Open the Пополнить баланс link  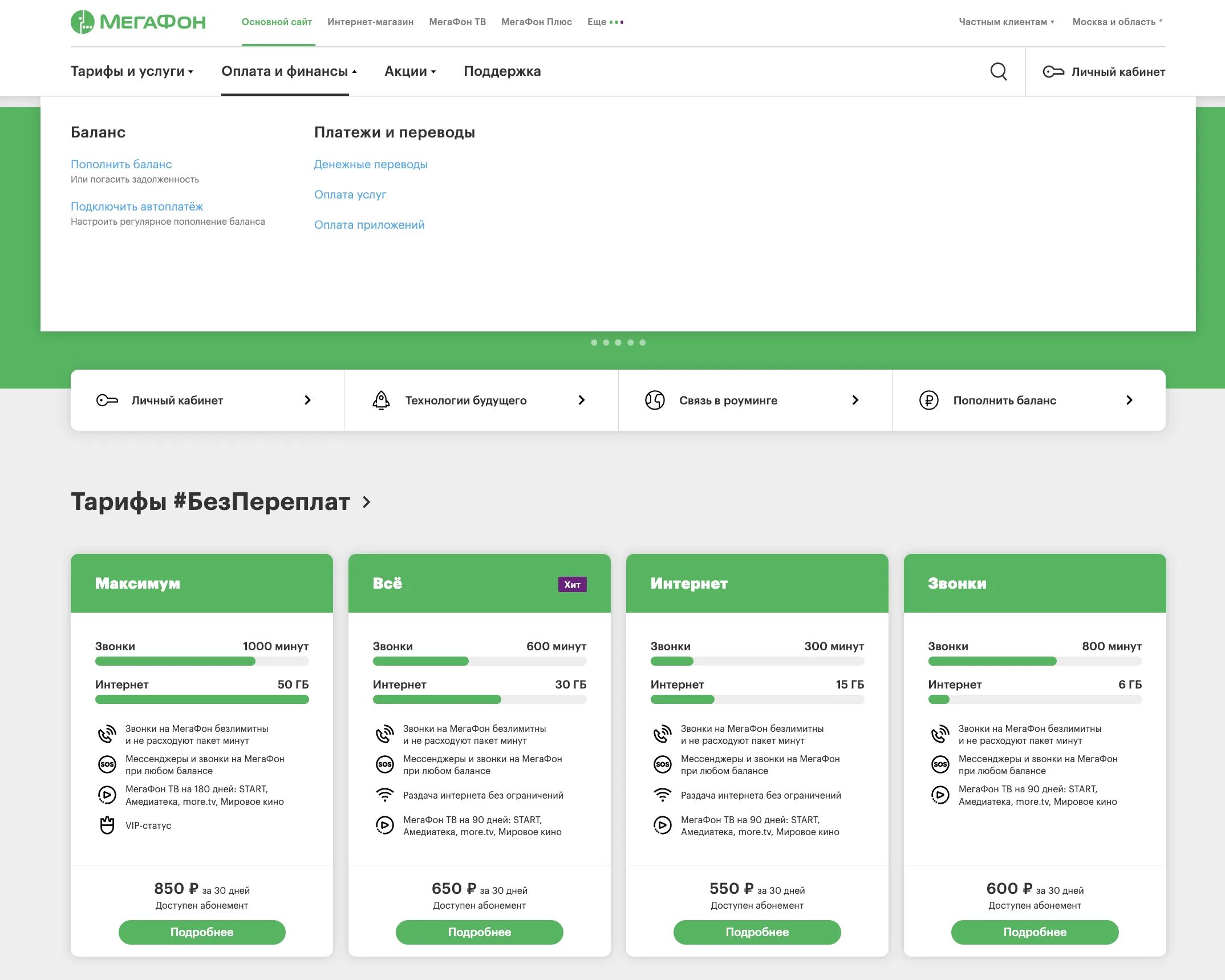click(121, 164)
